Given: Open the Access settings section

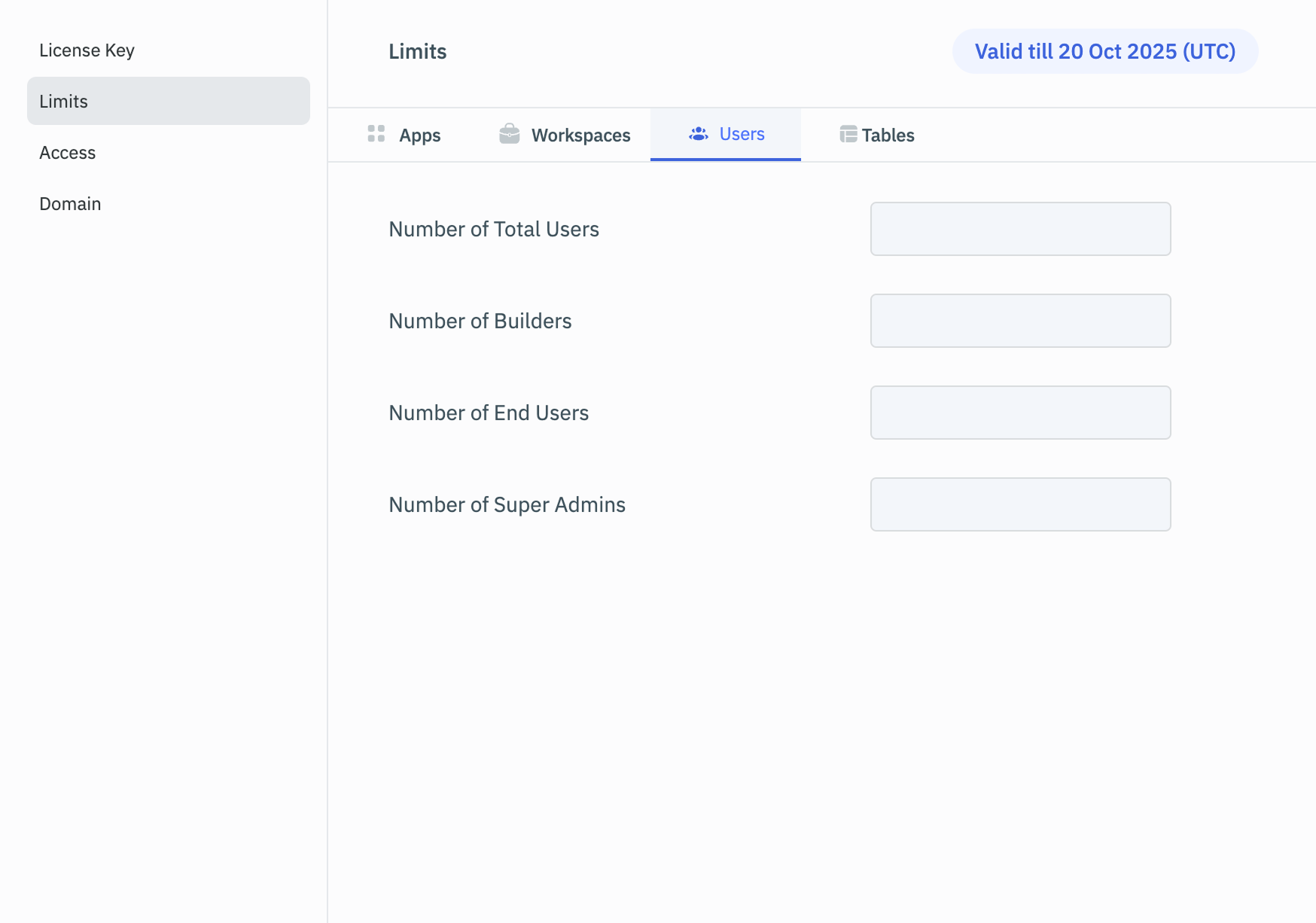Looking at the screenshot, I should (x=68, y=153).
